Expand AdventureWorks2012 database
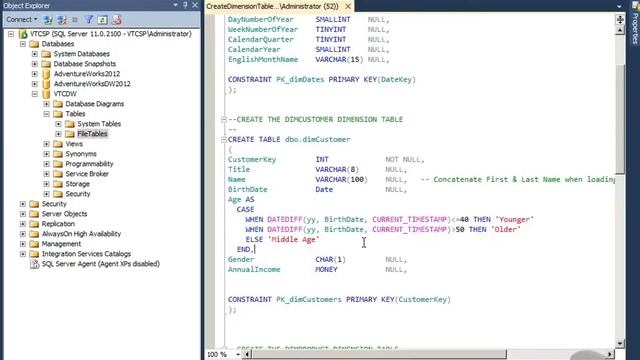The height and width of the screenshot is (360, 640). [35, 74]
